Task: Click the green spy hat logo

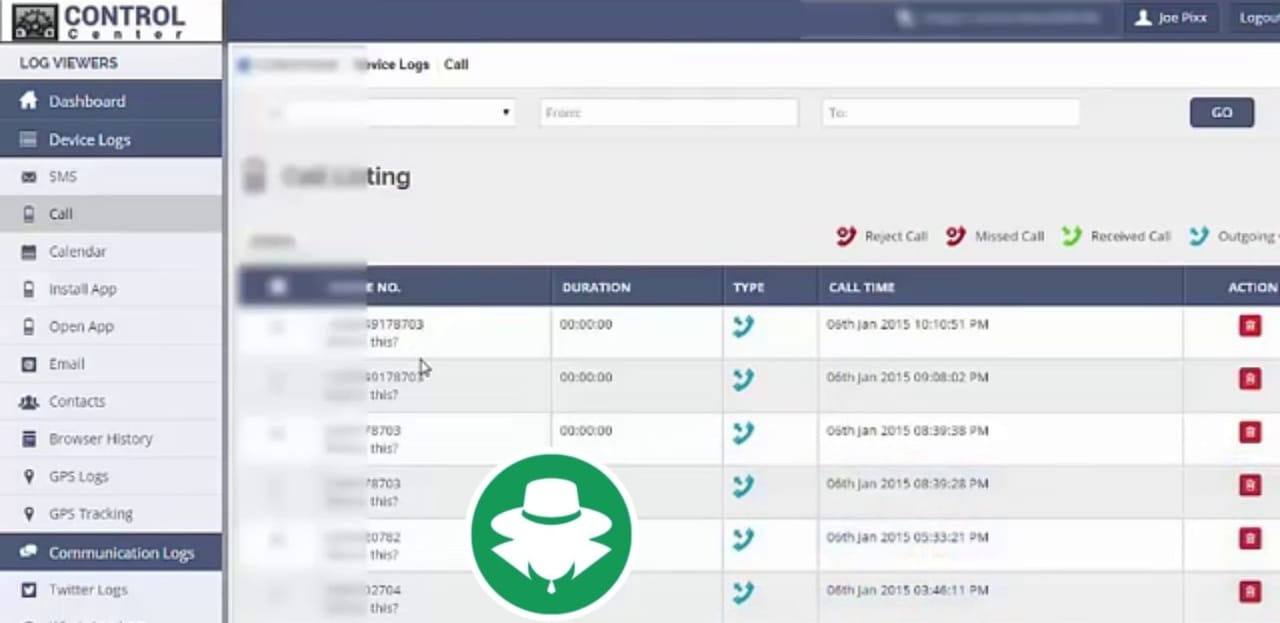Action: [x=551, y=535]
